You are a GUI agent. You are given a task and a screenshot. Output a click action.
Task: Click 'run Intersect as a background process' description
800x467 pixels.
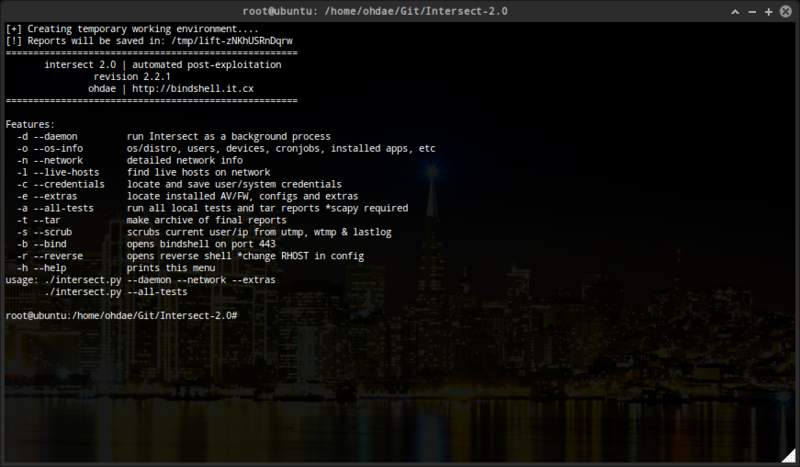tap(229, 136)
